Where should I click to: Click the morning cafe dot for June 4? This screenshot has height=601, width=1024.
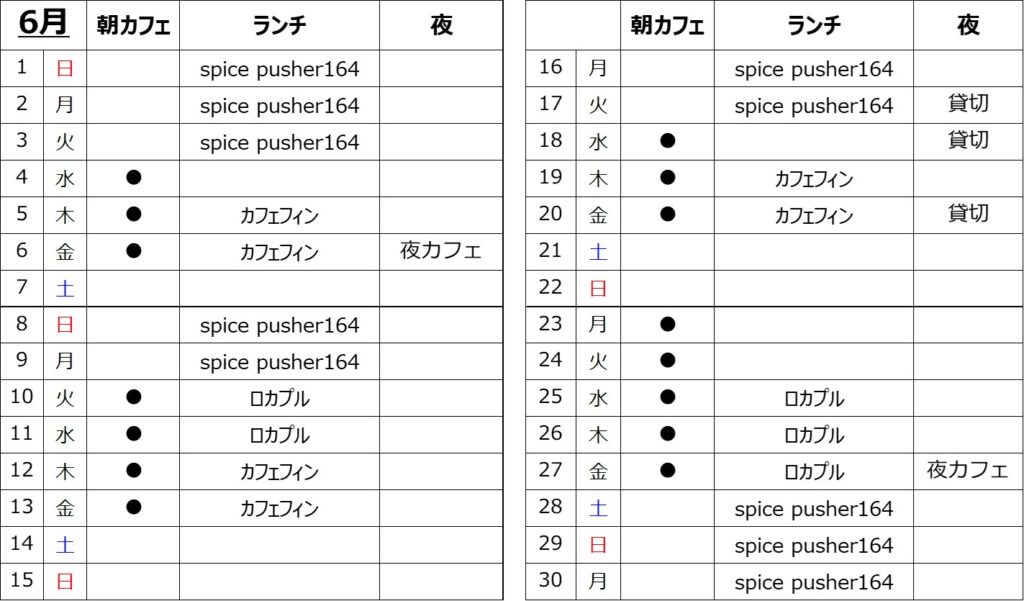[133, 178]
